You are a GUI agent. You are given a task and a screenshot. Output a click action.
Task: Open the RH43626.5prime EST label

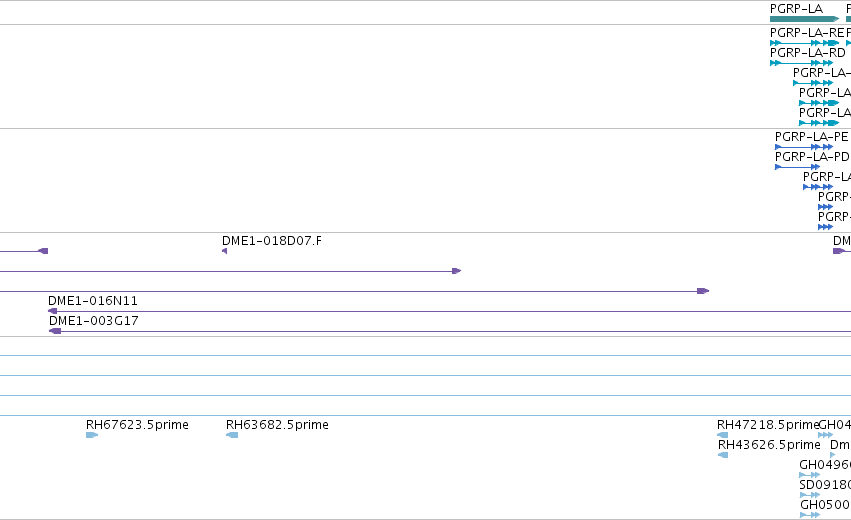pos(769,445)
